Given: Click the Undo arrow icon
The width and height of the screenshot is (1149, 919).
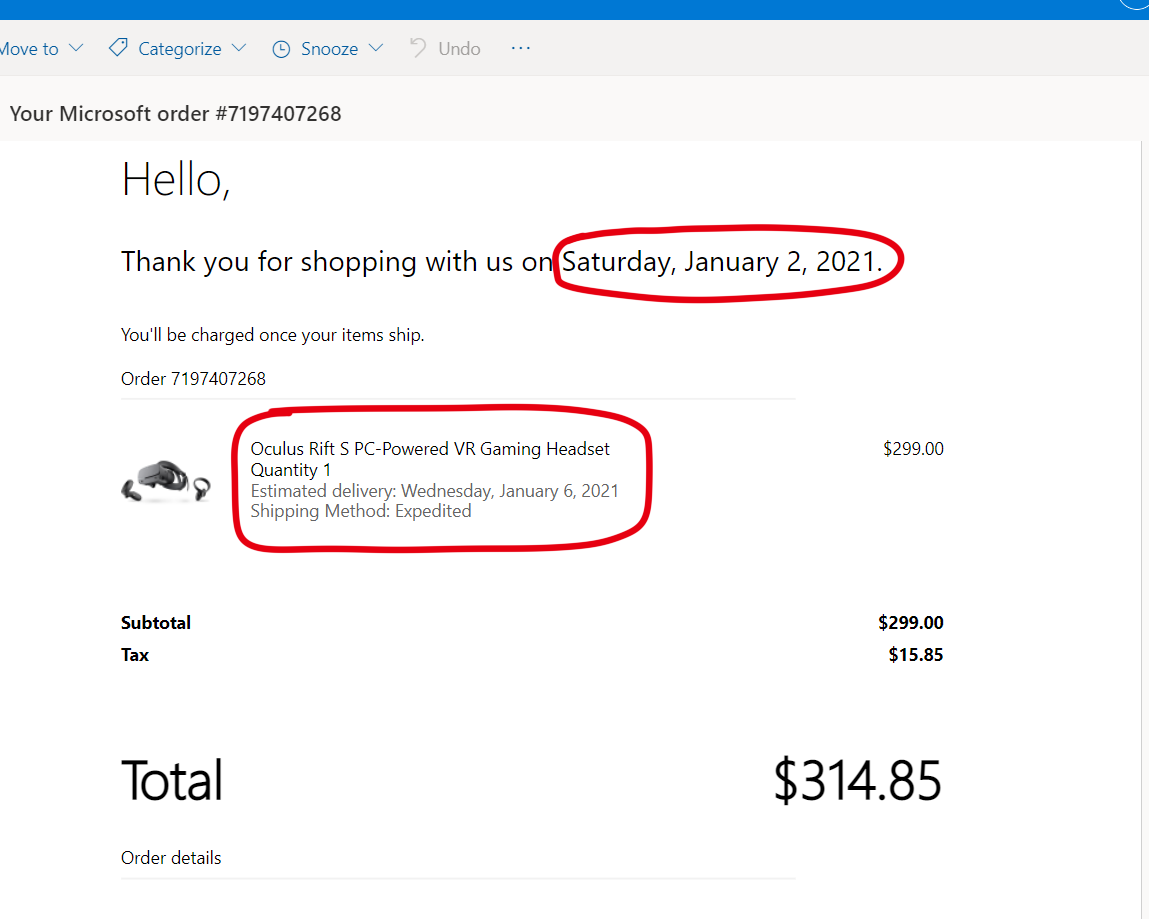Looking at the screenshot, I should coord(418,48).
